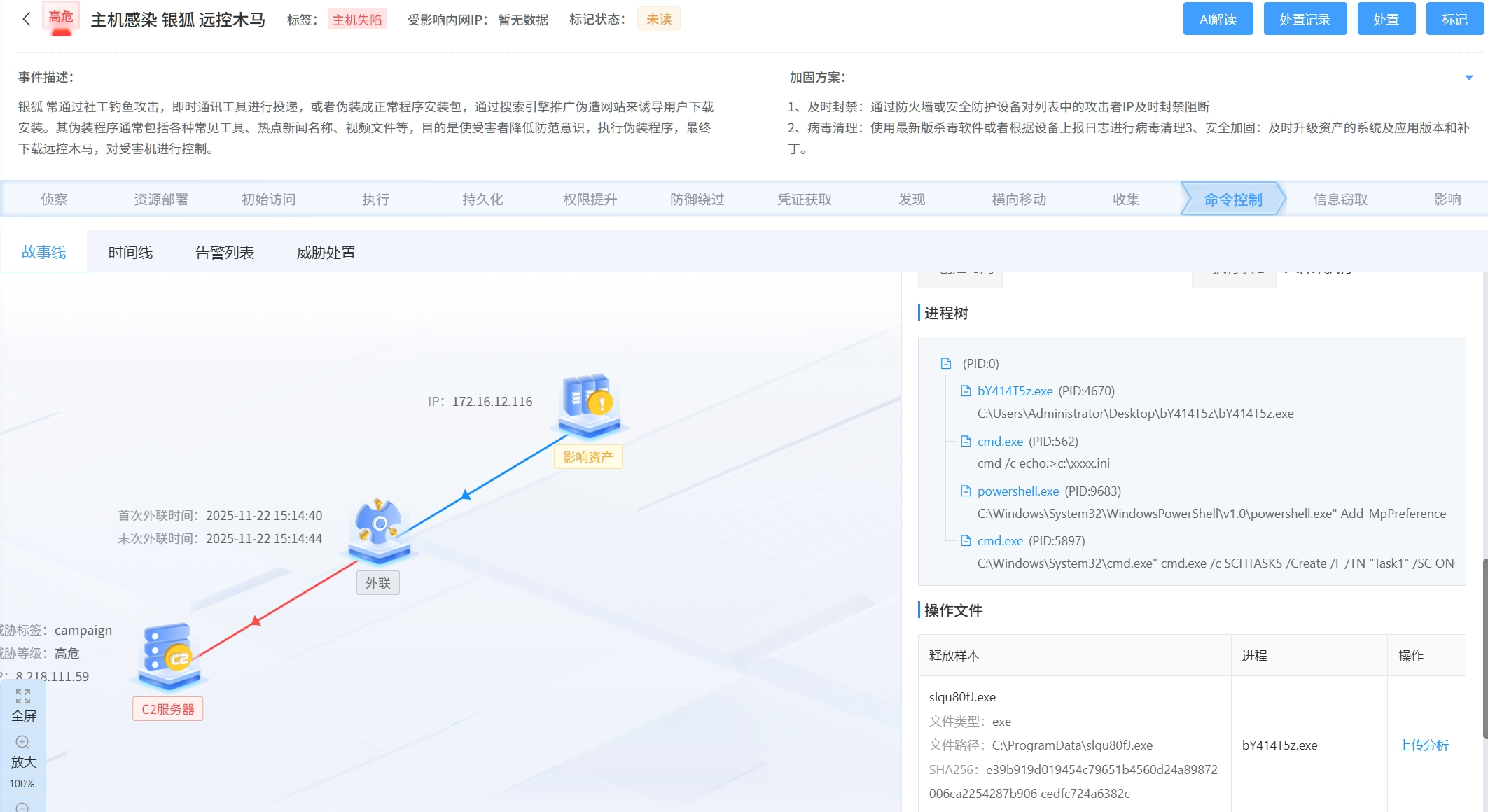Click the zoom-in magnifier icon
This screenshot has height=812, width=1488.
(23, 743)
